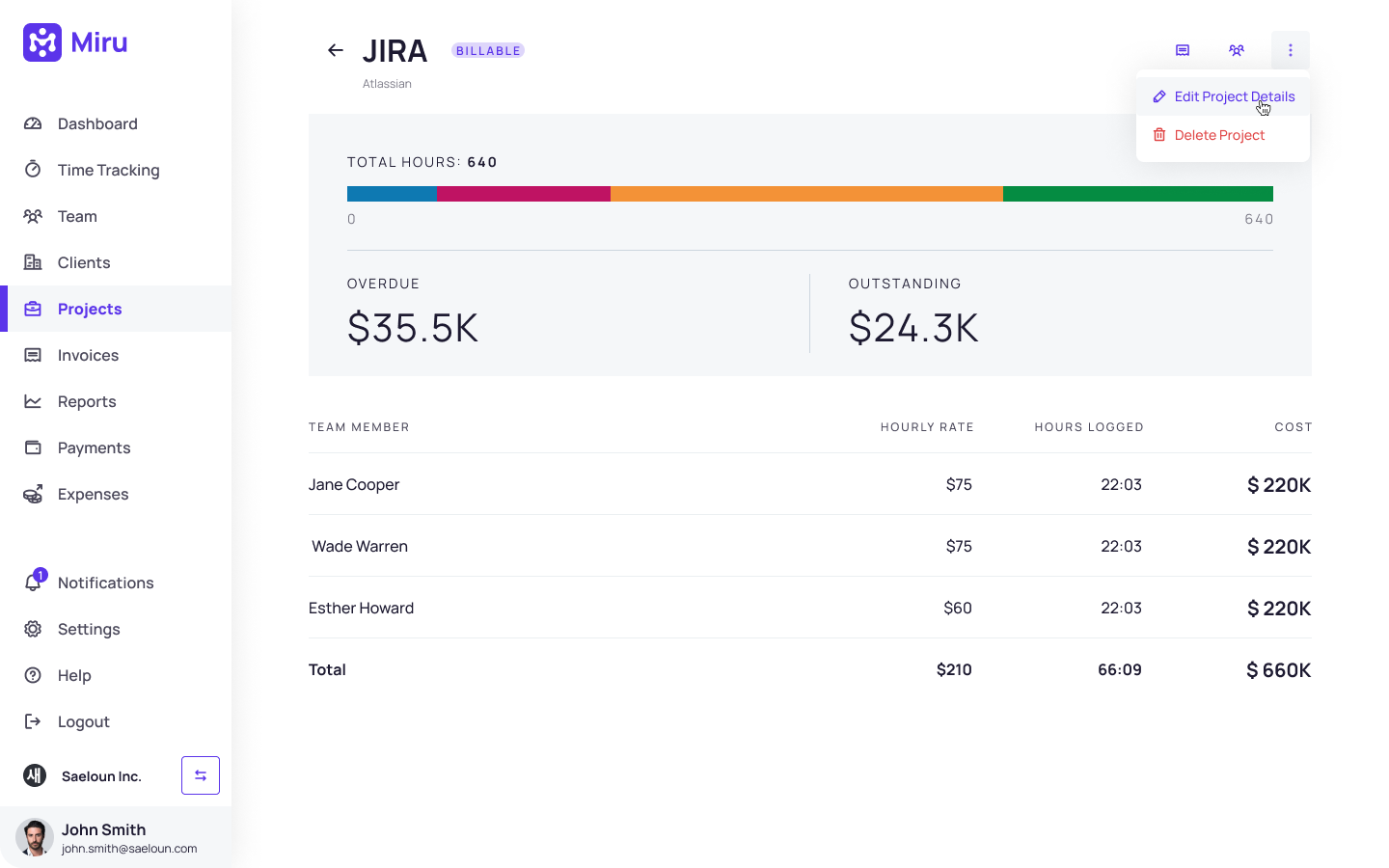
Task: Choose Delete Project
Action: coord(1223,135)
